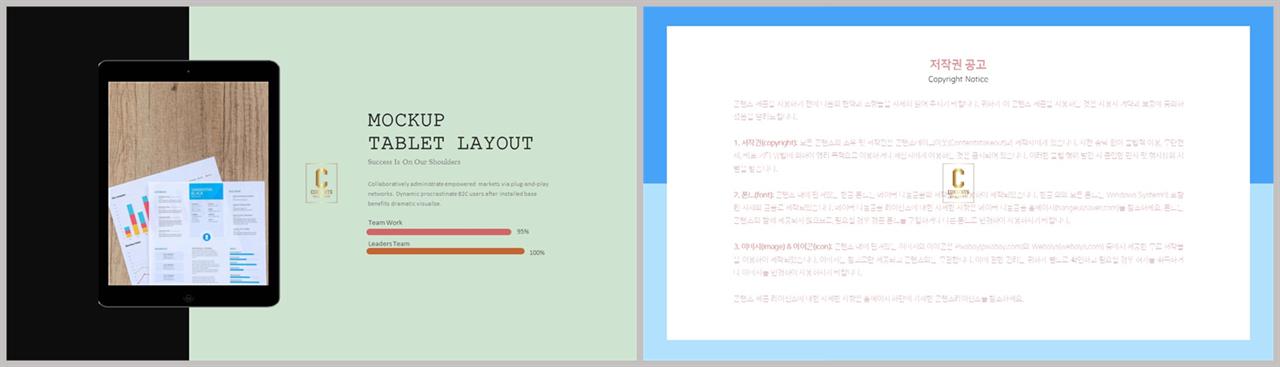Click the '2. 폰트(font)' paragraph

click(958, 209)
